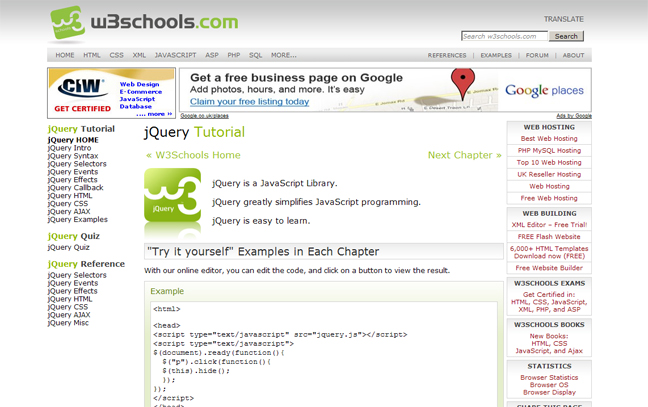Open Browser OS link

click(x=549, y=385)
